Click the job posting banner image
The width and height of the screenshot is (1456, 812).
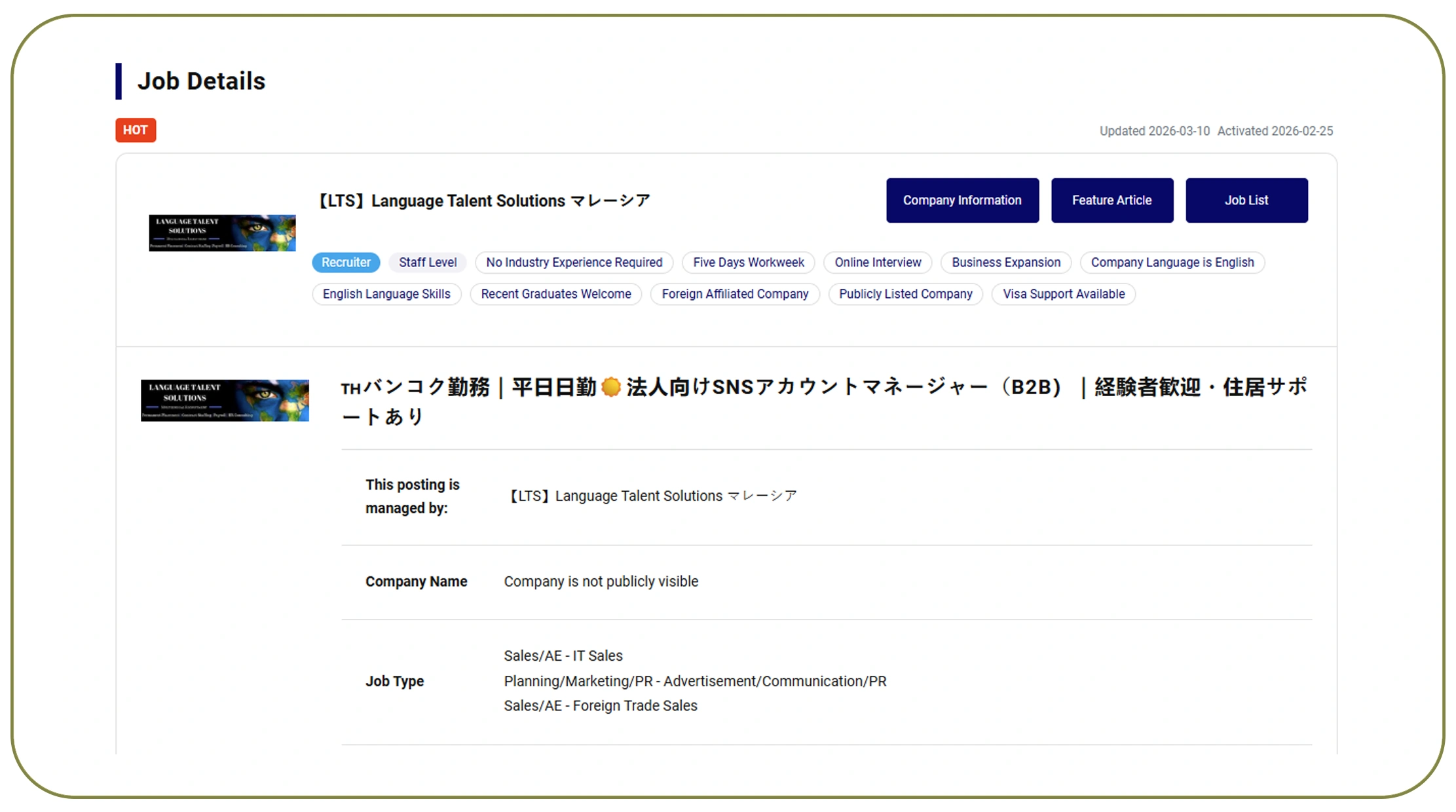(x=225, y=400)
